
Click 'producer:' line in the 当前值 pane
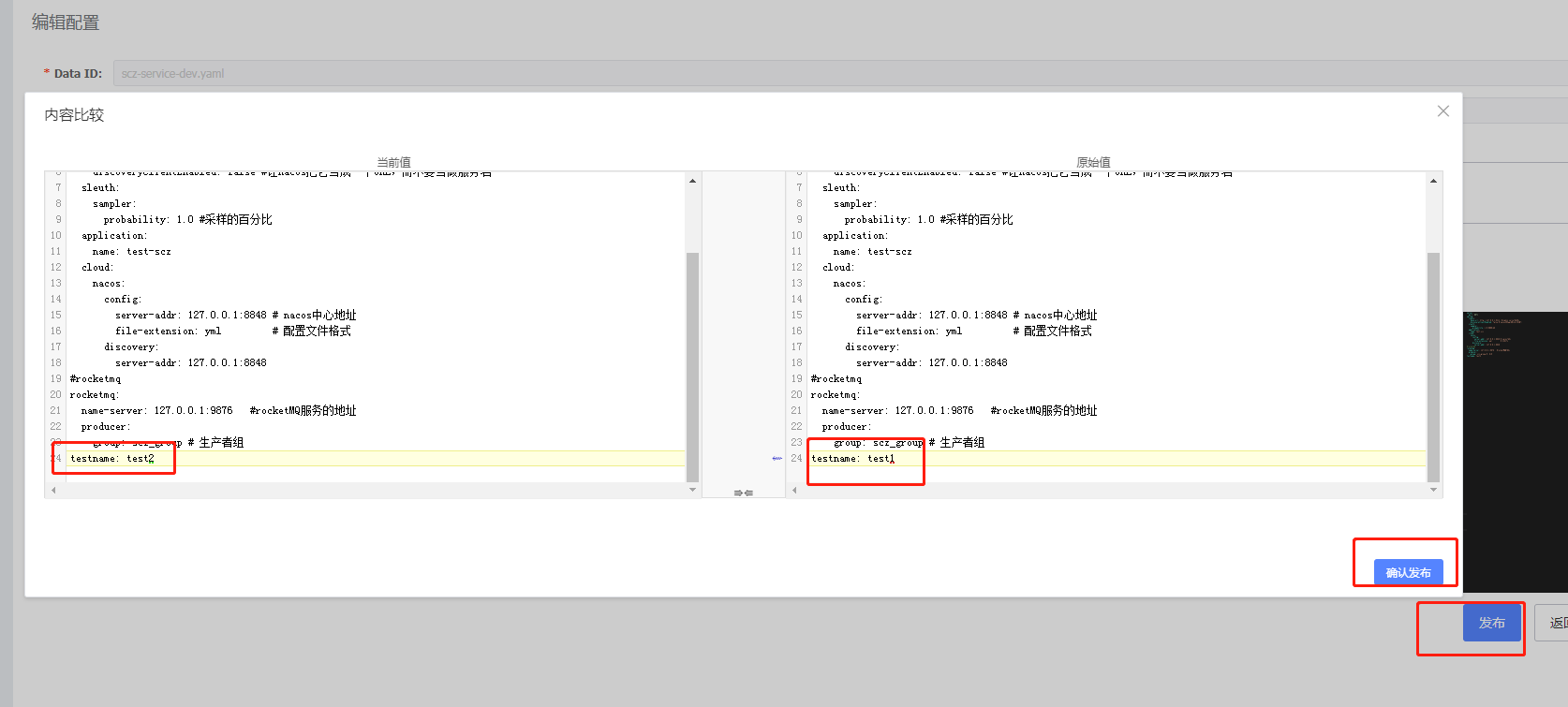(x=106, y=426)
